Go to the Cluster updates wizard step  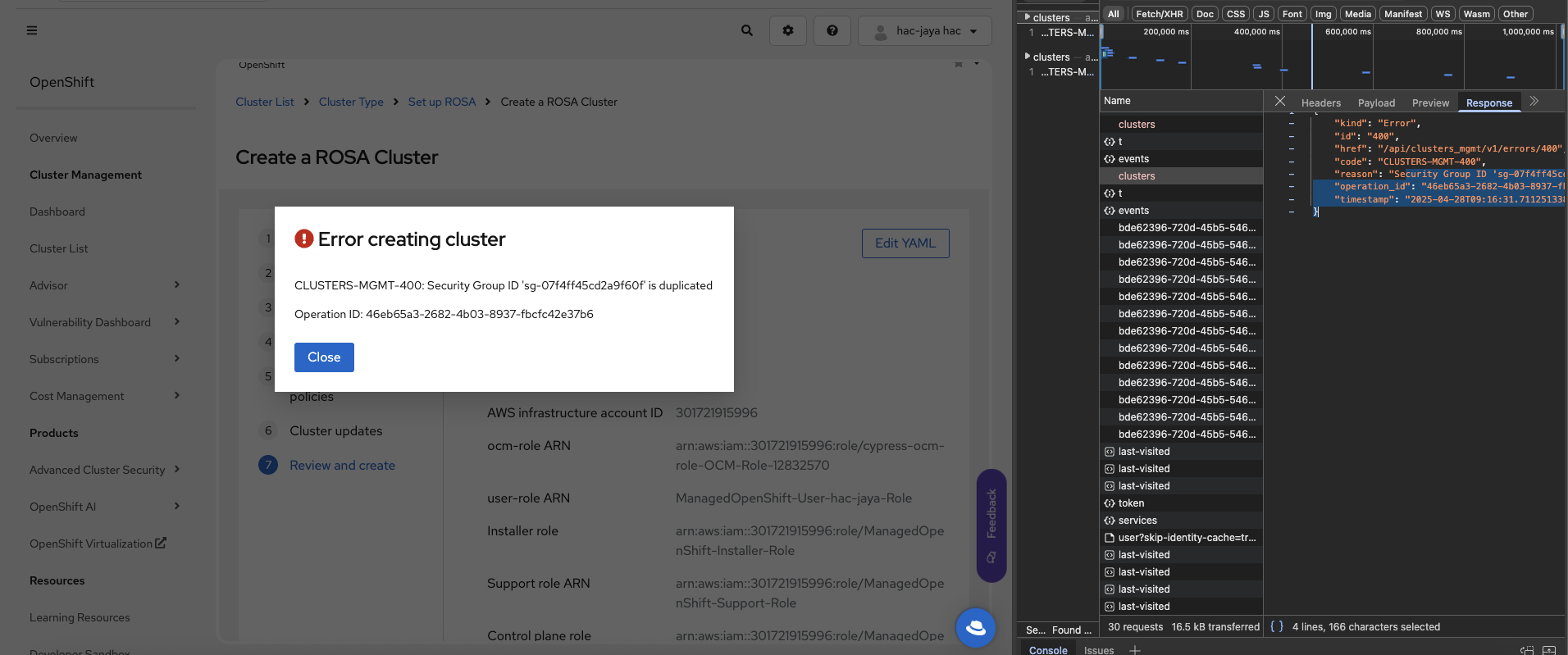335,431
